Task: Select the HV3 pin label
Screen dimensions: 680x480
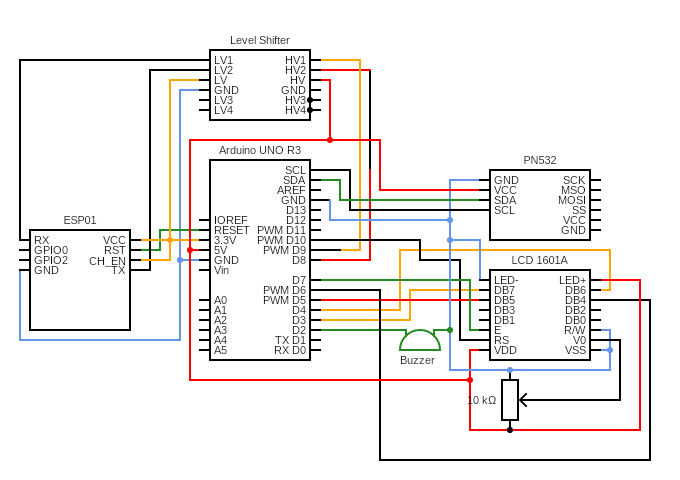Action: pos(295,100)
